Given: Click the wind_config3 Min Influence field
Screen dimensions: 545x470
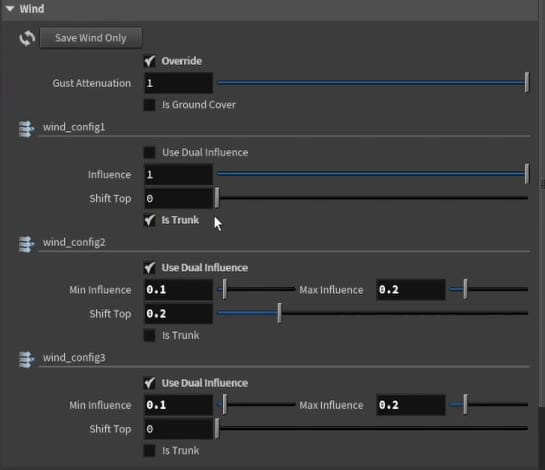Looking at the screenshot, I should 178,405.
